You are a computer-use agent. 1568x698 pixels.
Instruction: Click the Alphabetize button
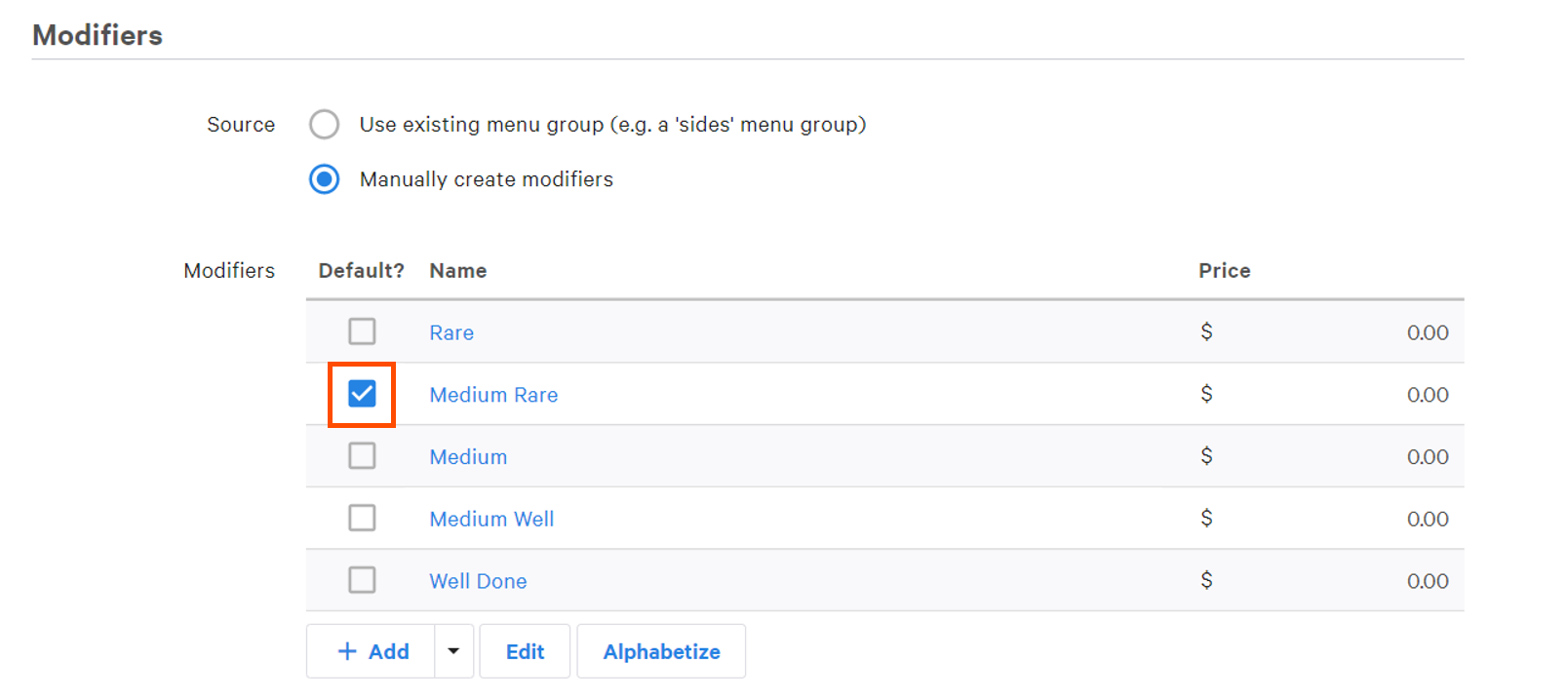(x=661, y=651)
